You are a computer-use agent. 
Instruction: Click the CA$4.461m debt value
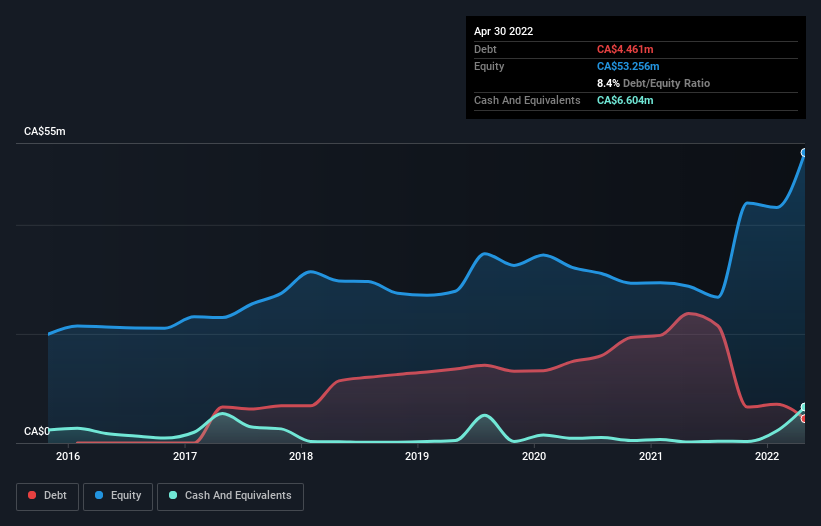coord(625,49)
